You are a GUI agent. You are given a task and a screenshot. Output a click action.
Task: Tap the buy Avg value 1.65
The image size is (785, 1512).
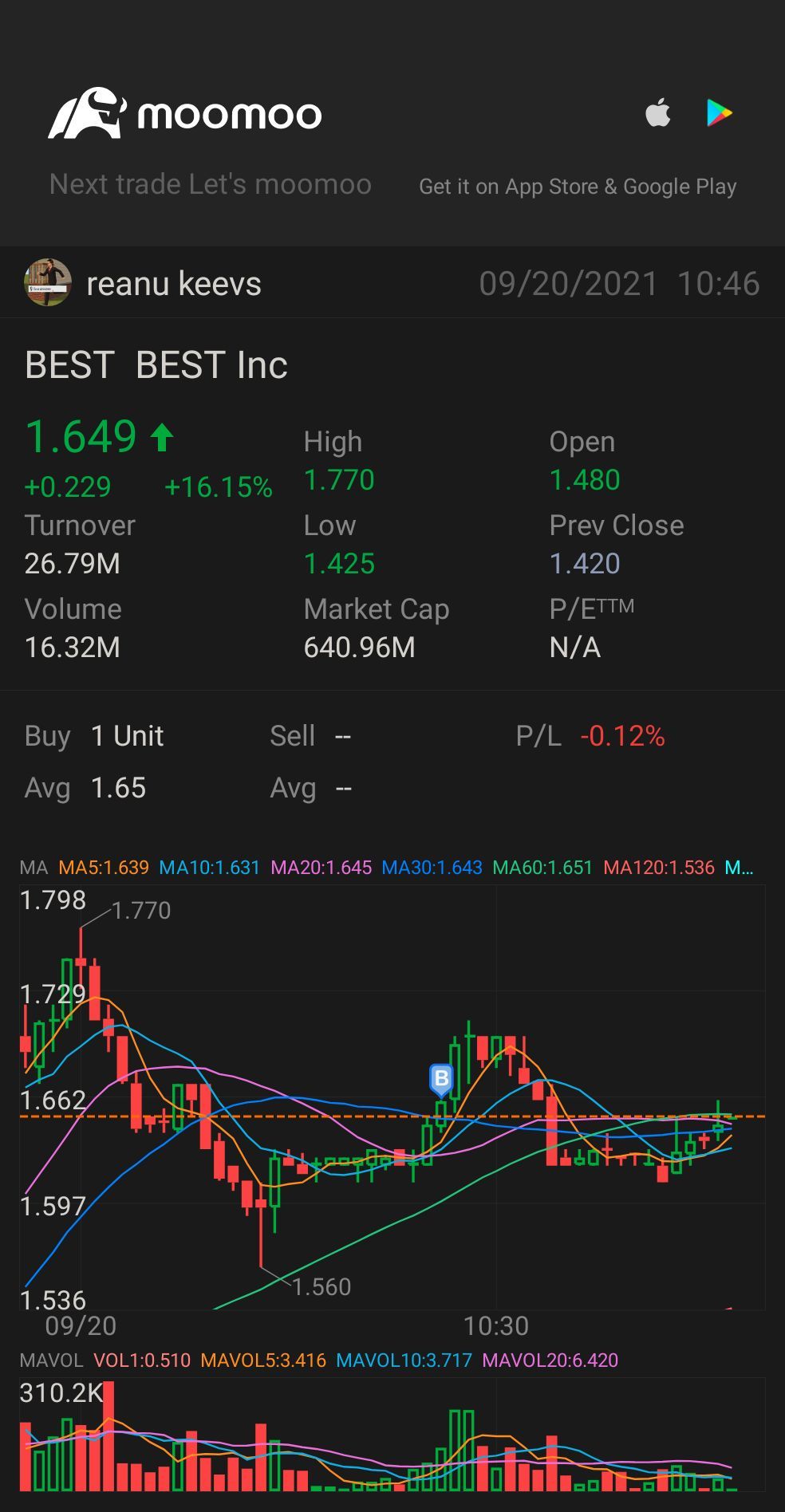point(118,788)
